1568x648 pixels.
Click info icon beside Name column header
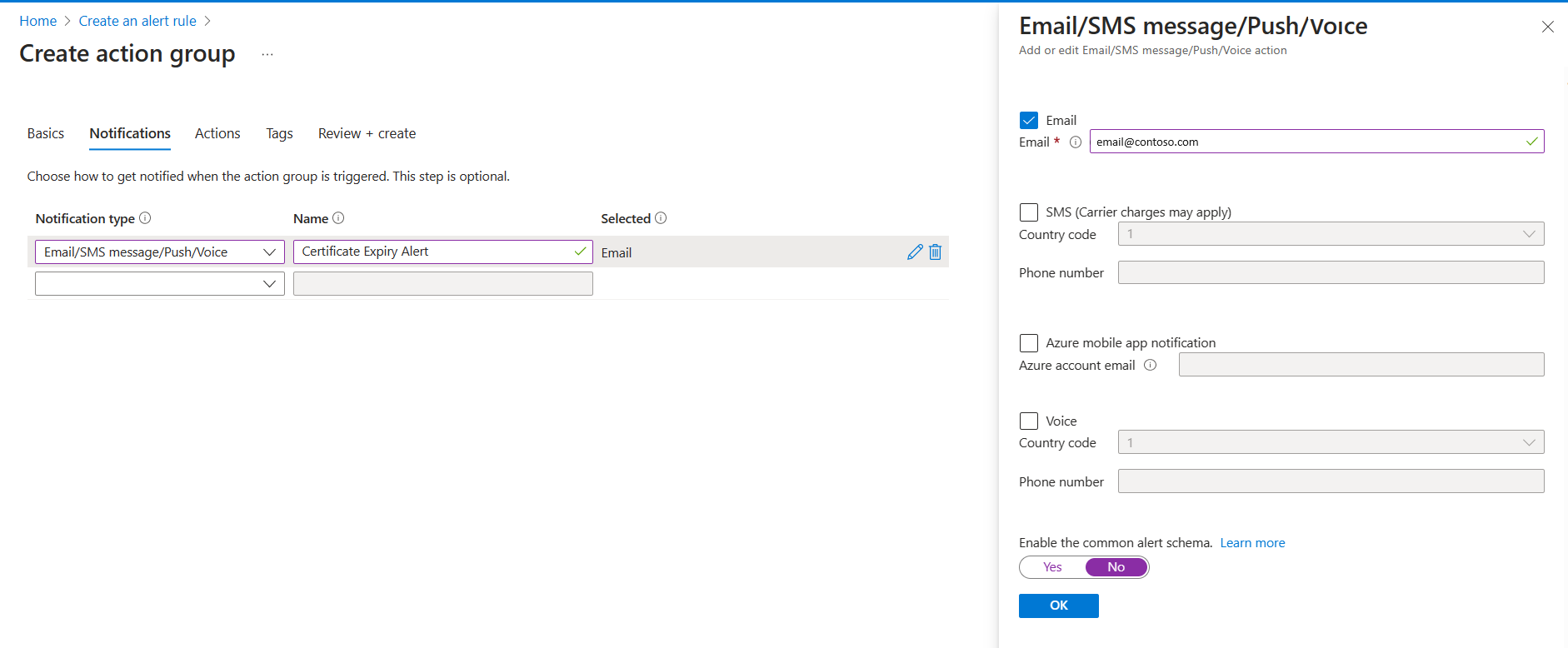tap(338, 218)
